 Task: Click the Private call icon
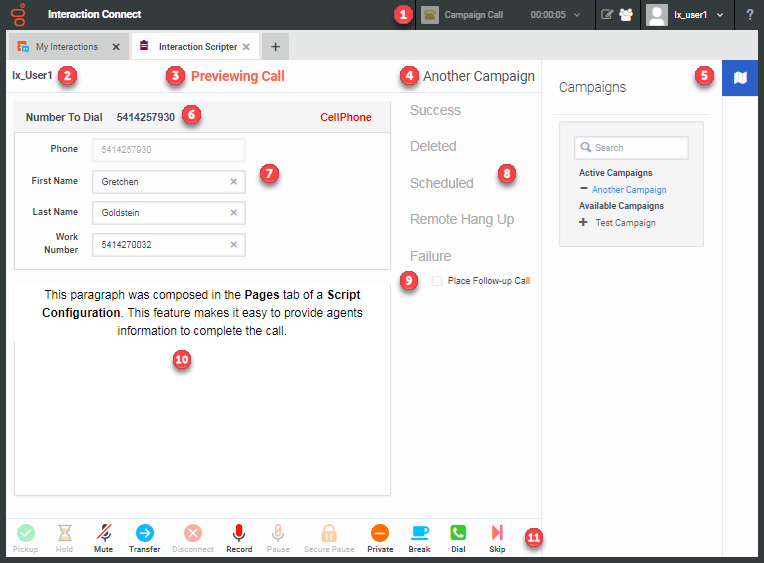380,534
